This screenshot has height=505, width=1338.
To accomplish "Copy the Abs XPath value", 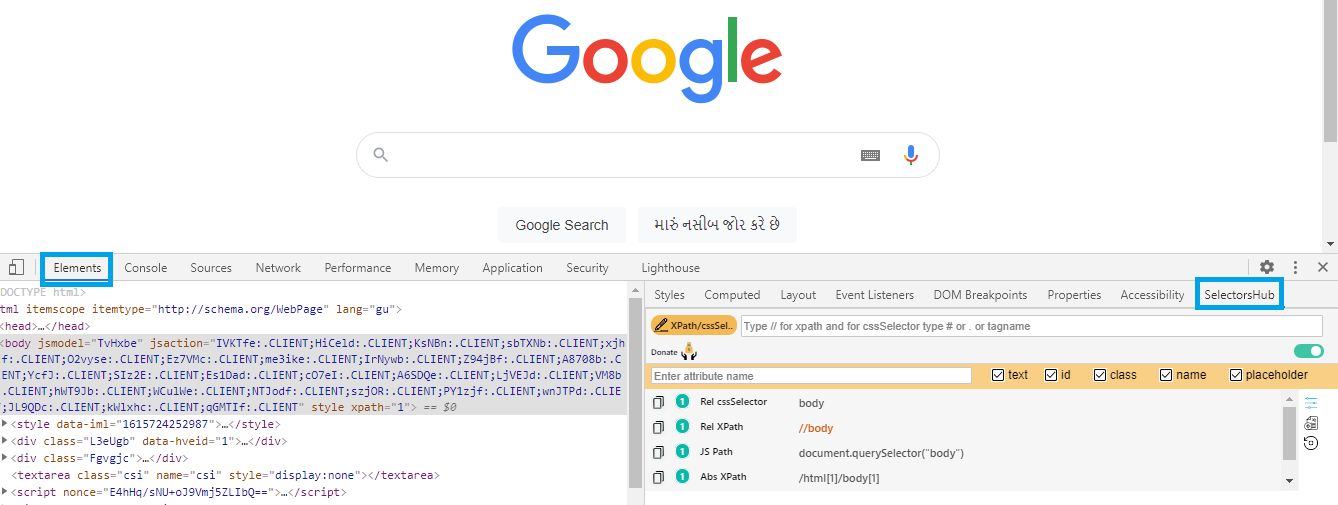I will tap(658, 477).
